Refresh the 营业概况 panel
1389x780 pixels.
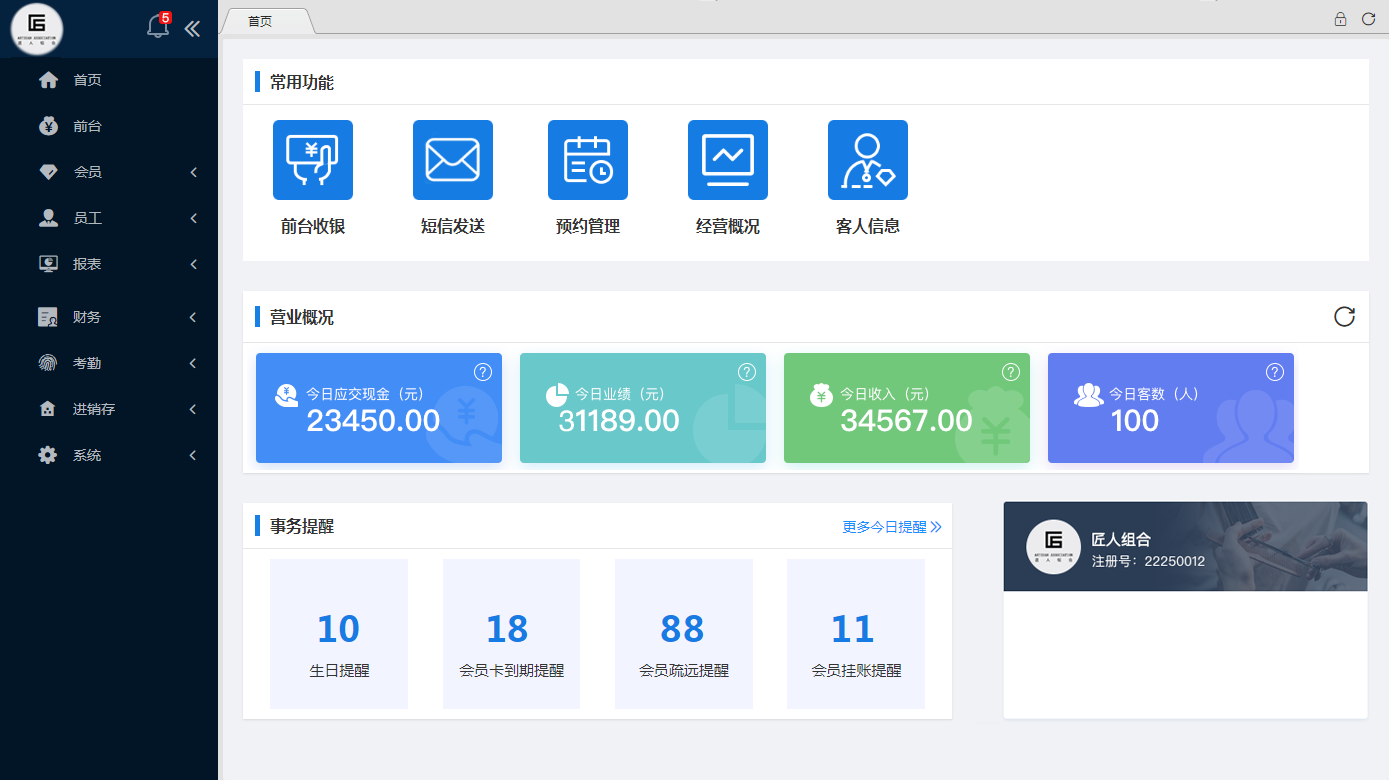tap(1345, 316)
